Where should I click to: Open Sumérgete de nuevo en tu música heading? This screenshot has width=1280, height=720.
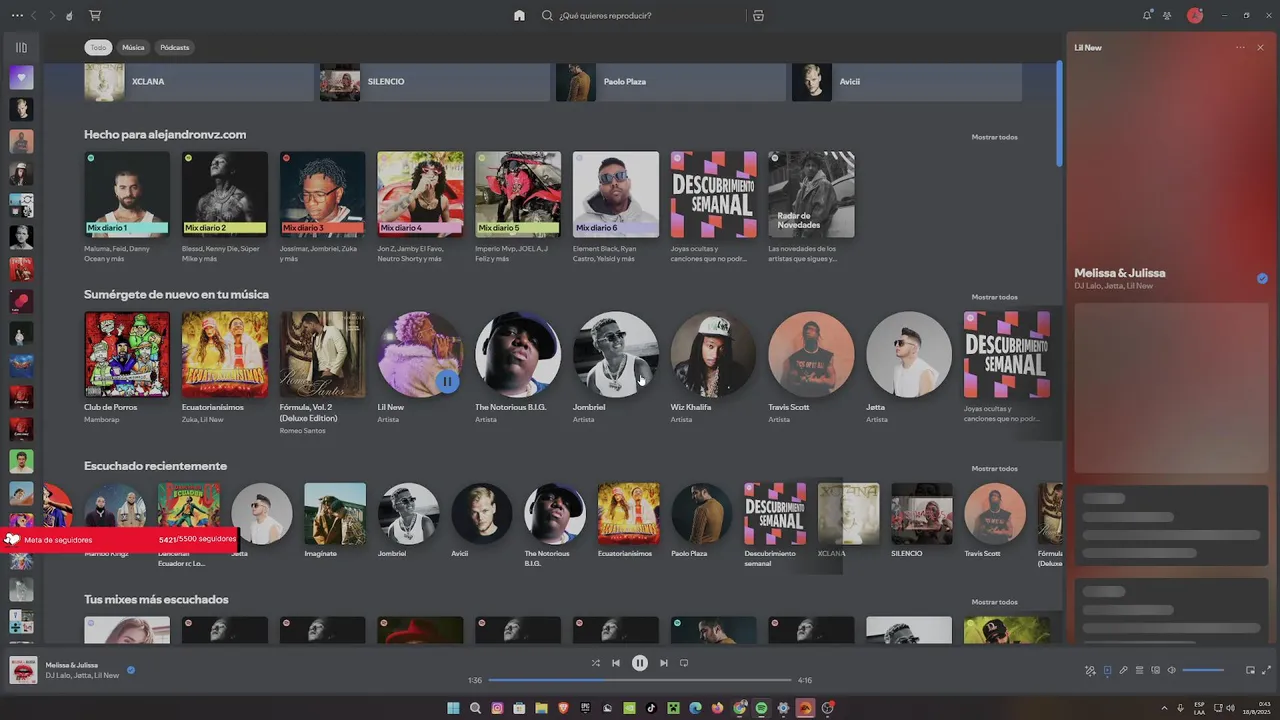tap(176, 295)
